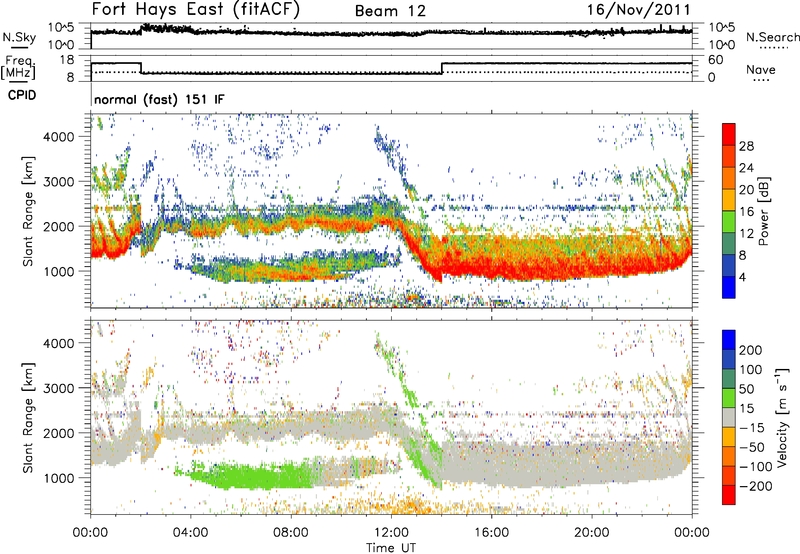This screenshot has width=800, height=554.
Task: Click the 'Fort Hays East (fitACF)' title
Action: [195, 10]
